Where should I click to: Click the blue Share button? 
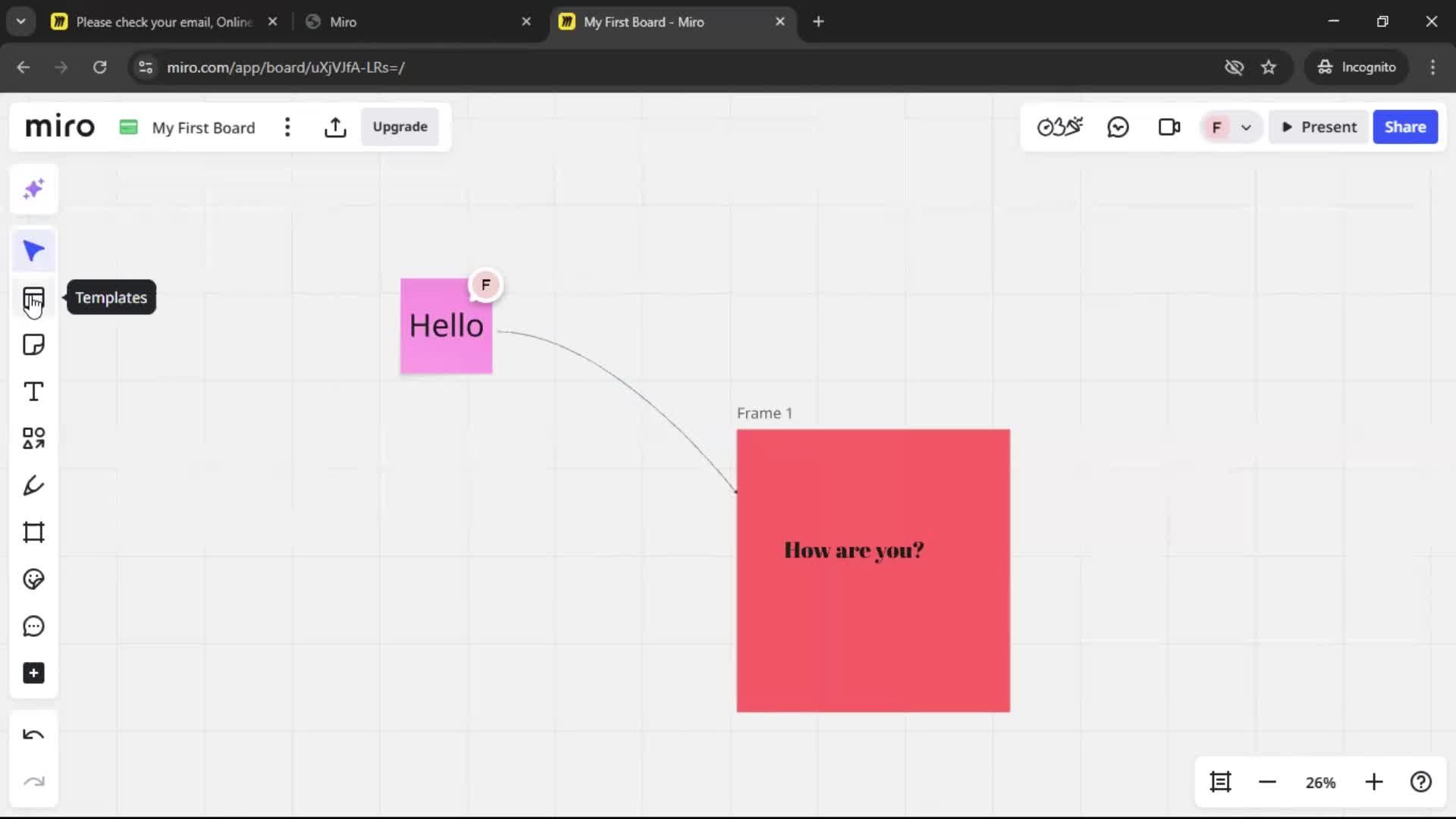point(1405,127)
